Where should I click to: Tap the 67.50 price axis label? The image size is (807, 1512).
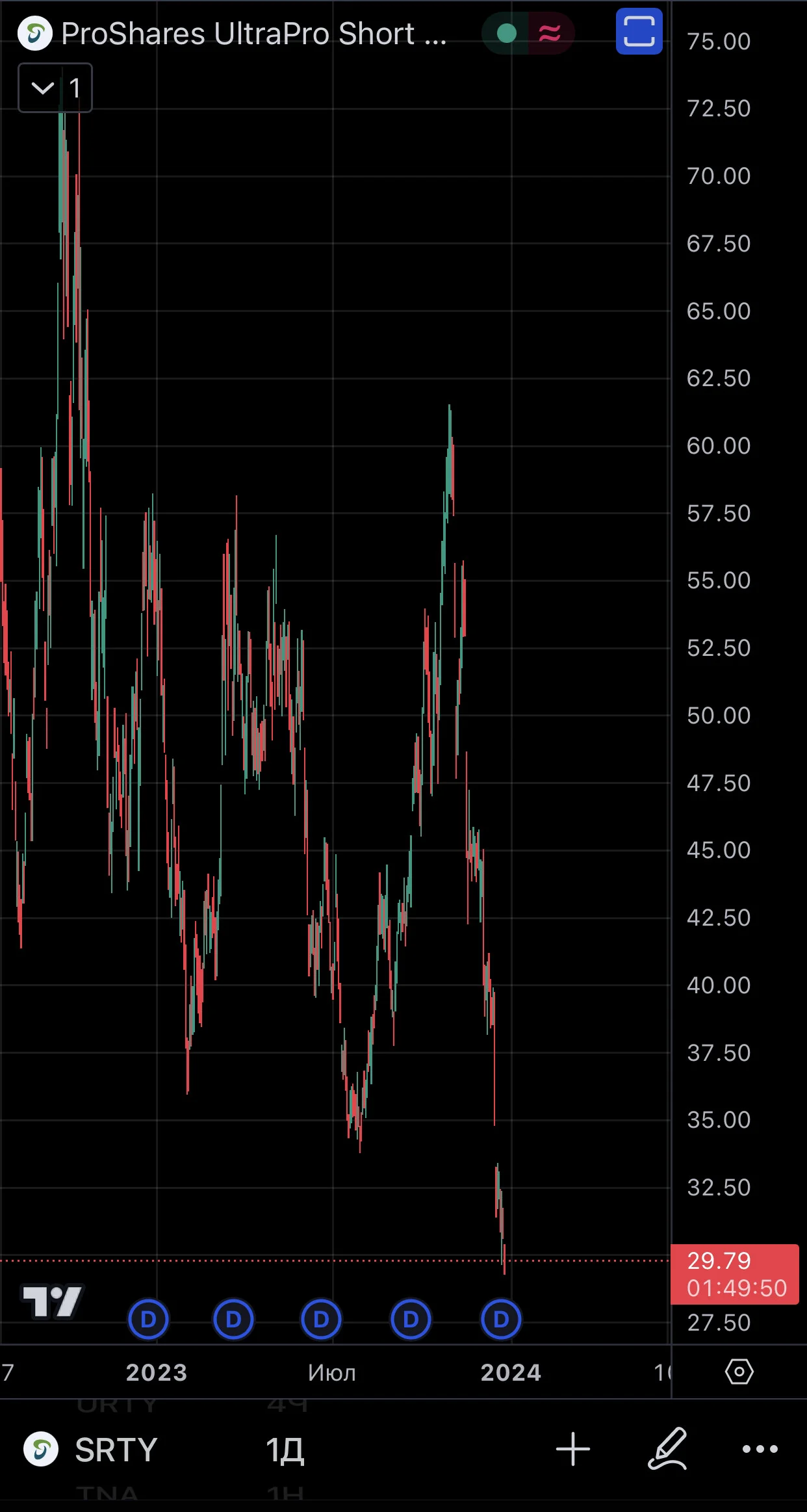pos(719,244)
